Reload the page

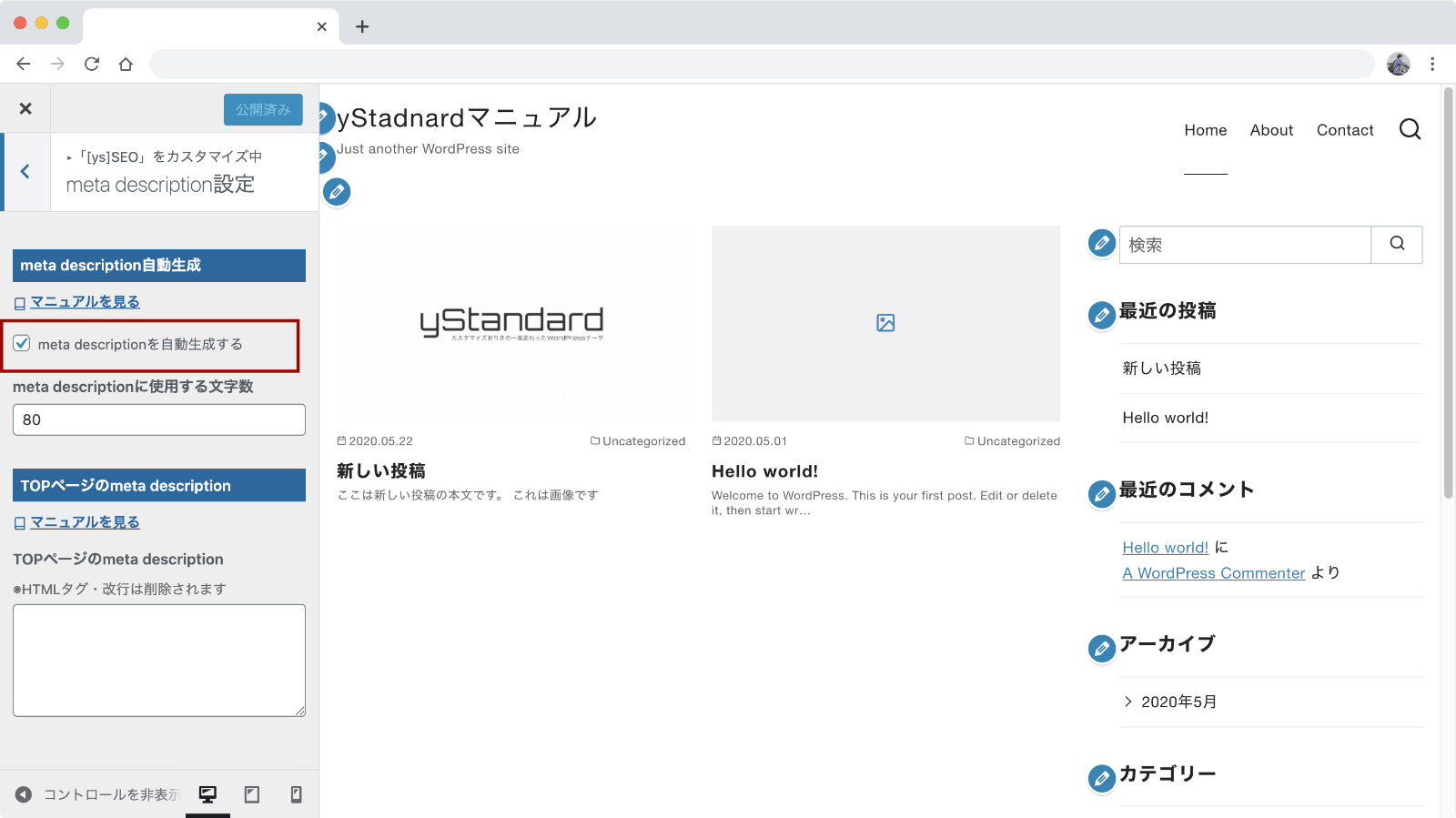[92, 64]
